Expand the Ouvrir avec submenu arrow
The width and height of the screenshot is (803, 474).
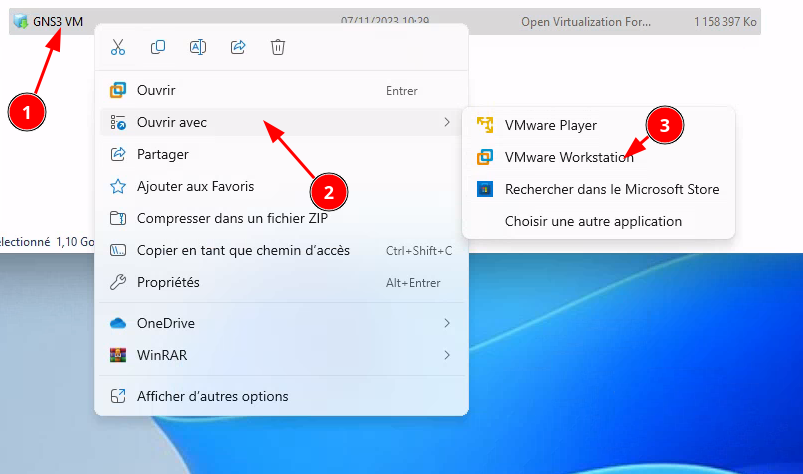pos(446,122)
